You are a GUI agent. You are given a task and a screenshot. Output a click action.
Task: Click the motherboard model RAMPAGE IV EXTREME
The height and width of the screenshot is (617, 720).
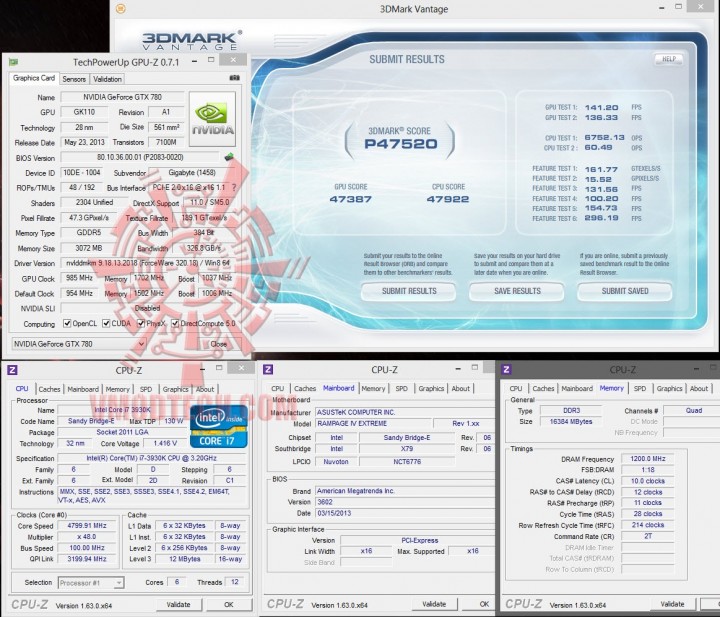[x=373, y=424]
